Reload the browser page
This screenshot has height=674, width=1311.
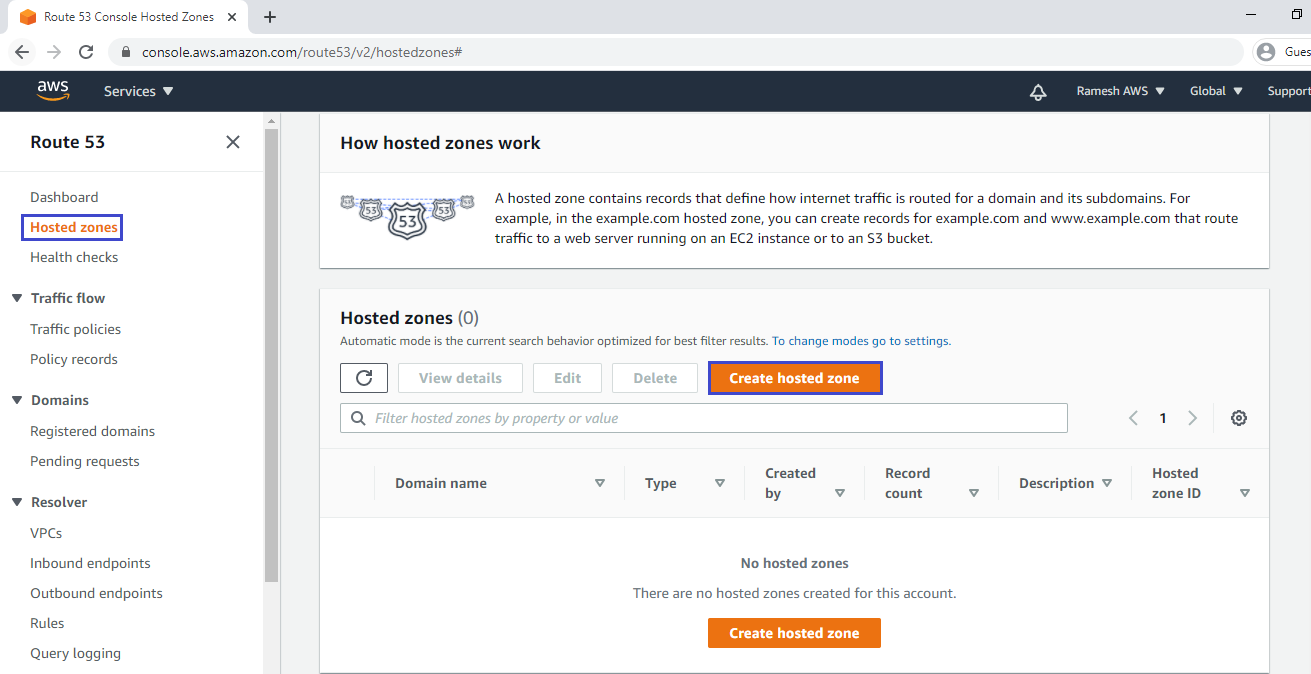[x=86, y=52]
